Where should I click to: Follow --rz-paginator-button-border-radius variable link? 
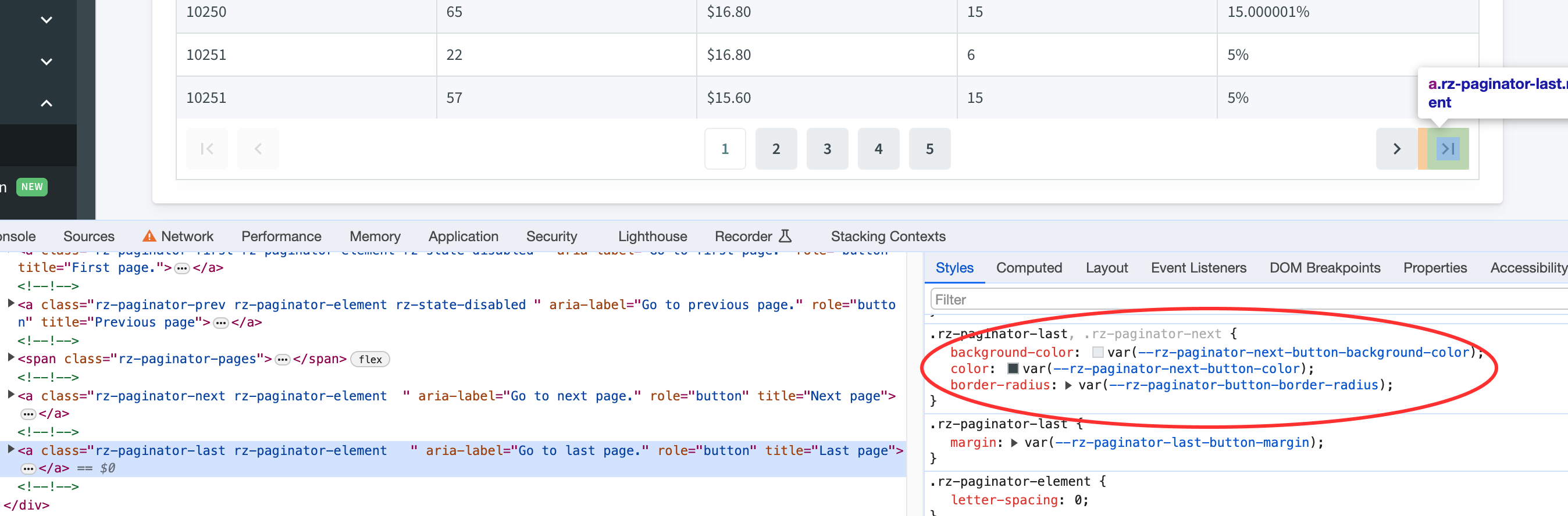coord(1244,385)
